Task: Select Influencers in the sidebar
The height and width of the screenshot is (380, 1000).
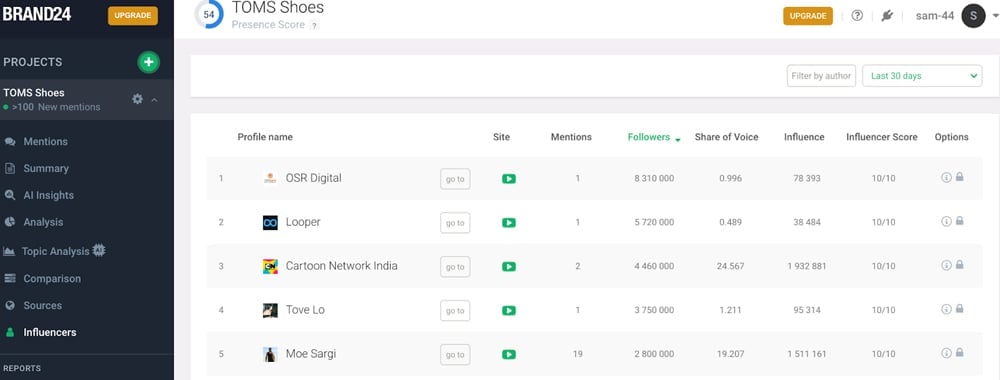Action: tap(50, 332)
